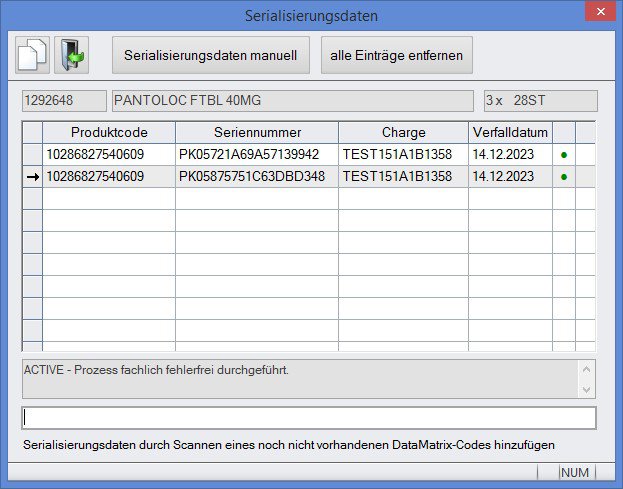Click row selector with arrow indicator
The height and width of the screenshot is (489, 623).
click(x=33, y=177)
